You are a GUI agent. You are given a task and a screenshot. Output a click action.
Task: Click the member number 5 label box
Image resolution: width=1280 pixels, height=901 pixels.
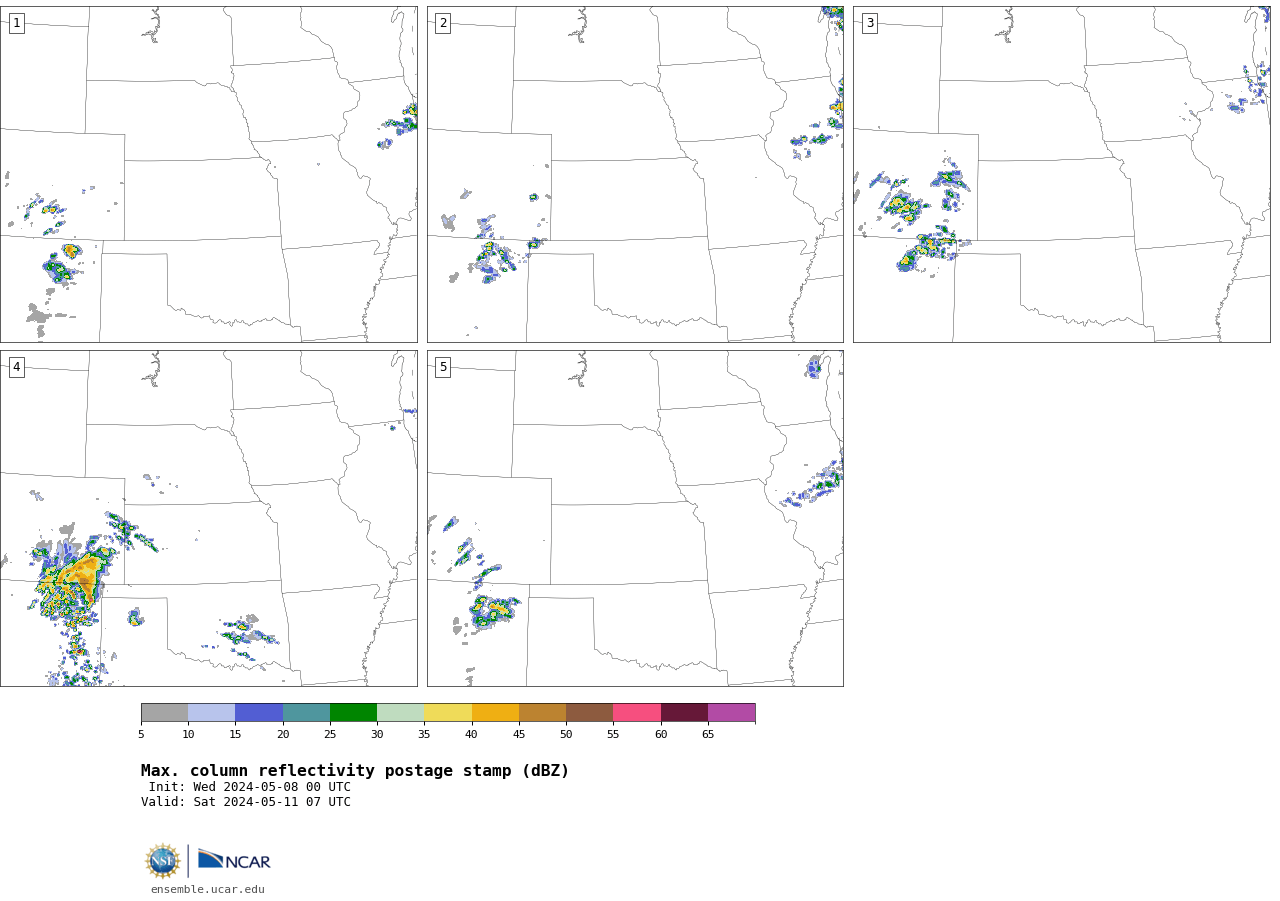pyautogui.click(x=443, y=367)
